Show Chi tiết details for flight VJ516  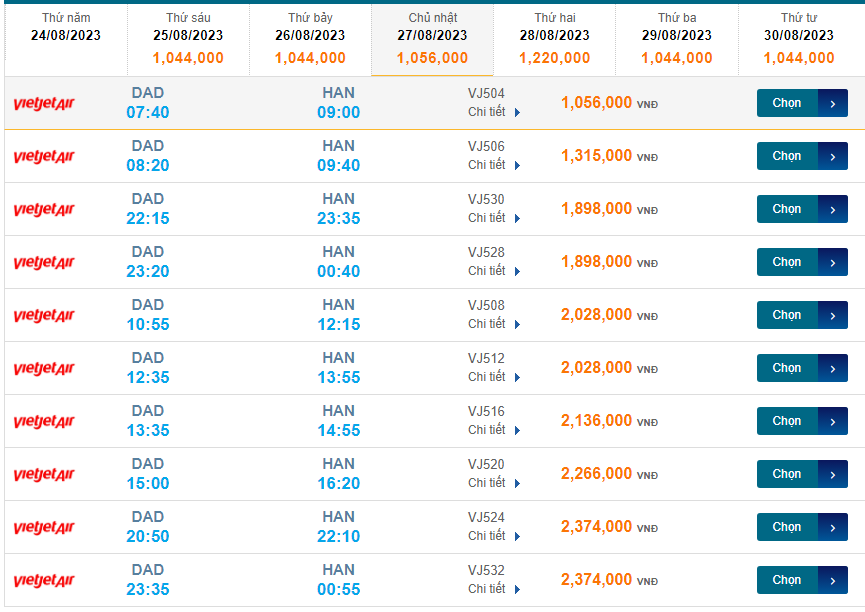click(494, 430)
